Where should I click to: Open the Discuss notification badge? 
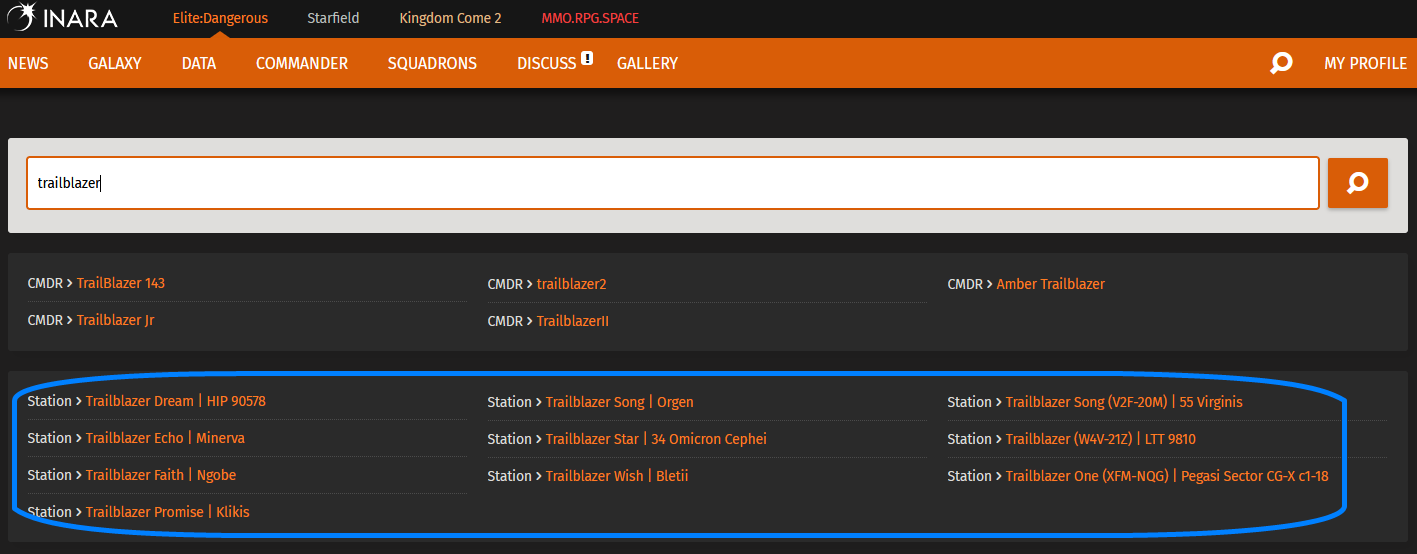pyautogui.click(x=587, y=58)
